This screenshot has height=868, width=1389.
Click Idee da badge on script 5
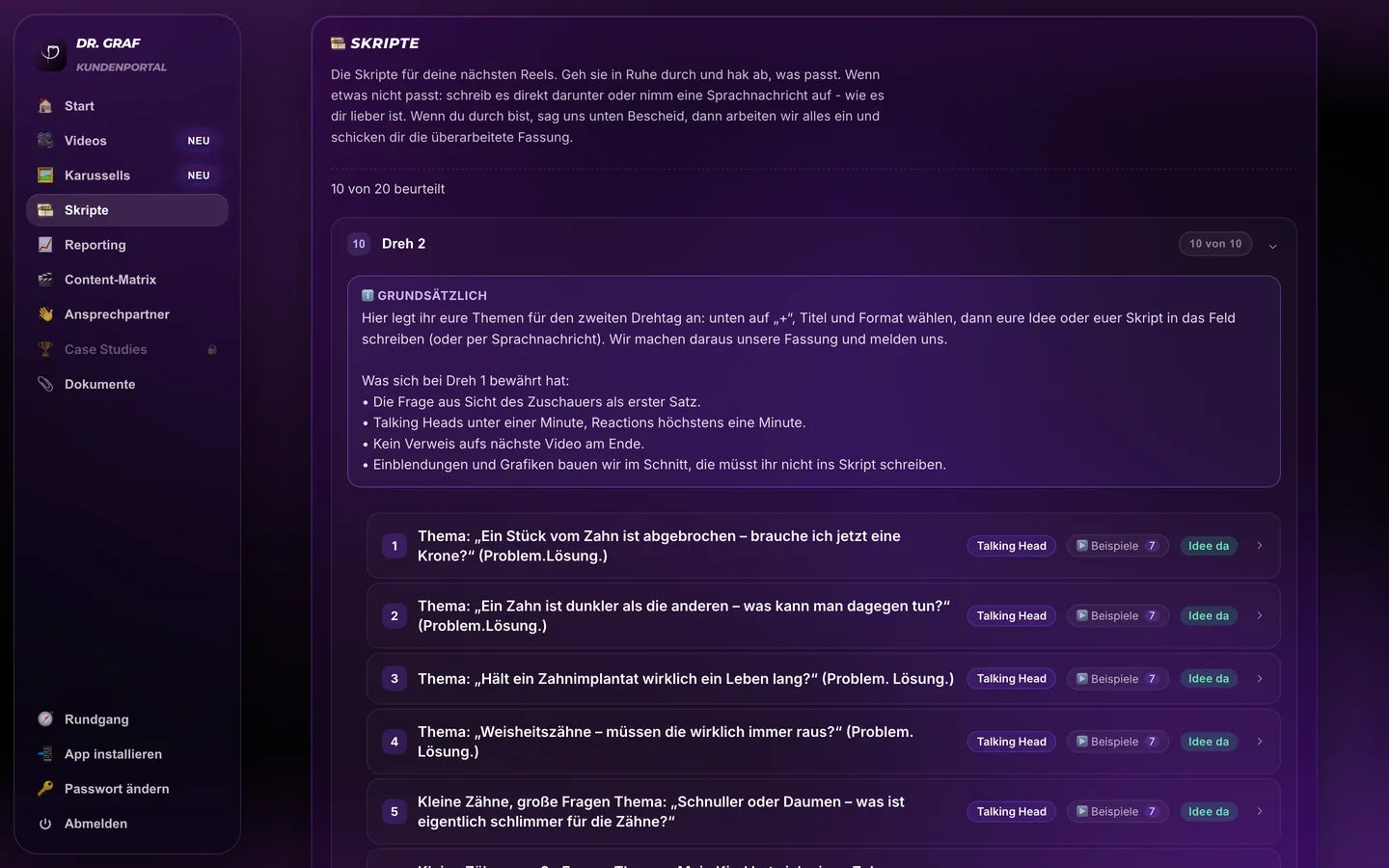1209,812
